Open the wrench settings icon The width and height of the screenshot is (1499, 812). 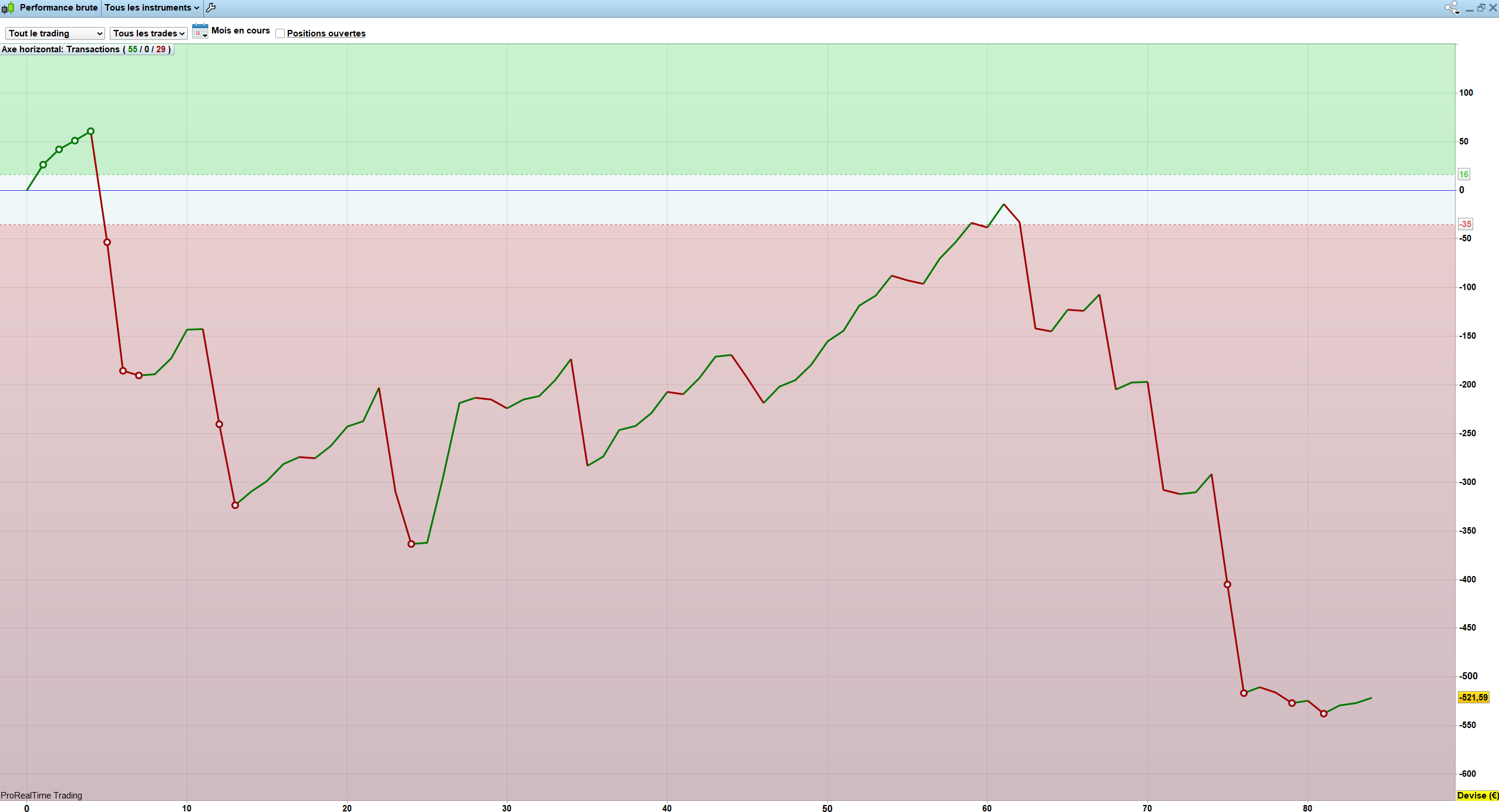pos(211,8)
